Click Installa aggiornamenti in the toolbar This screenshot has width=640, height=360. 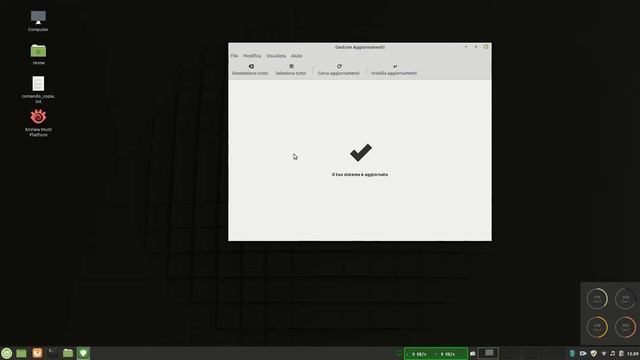click(394, 70)
